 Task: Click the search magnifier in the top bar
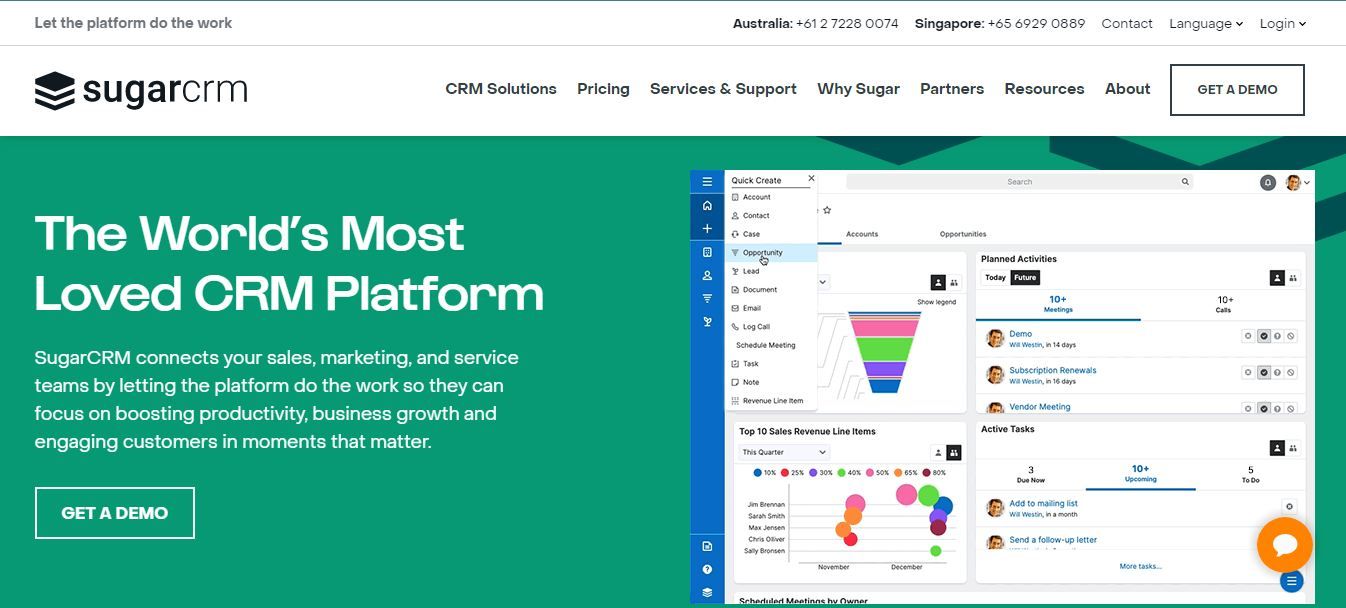point(1184,181)
